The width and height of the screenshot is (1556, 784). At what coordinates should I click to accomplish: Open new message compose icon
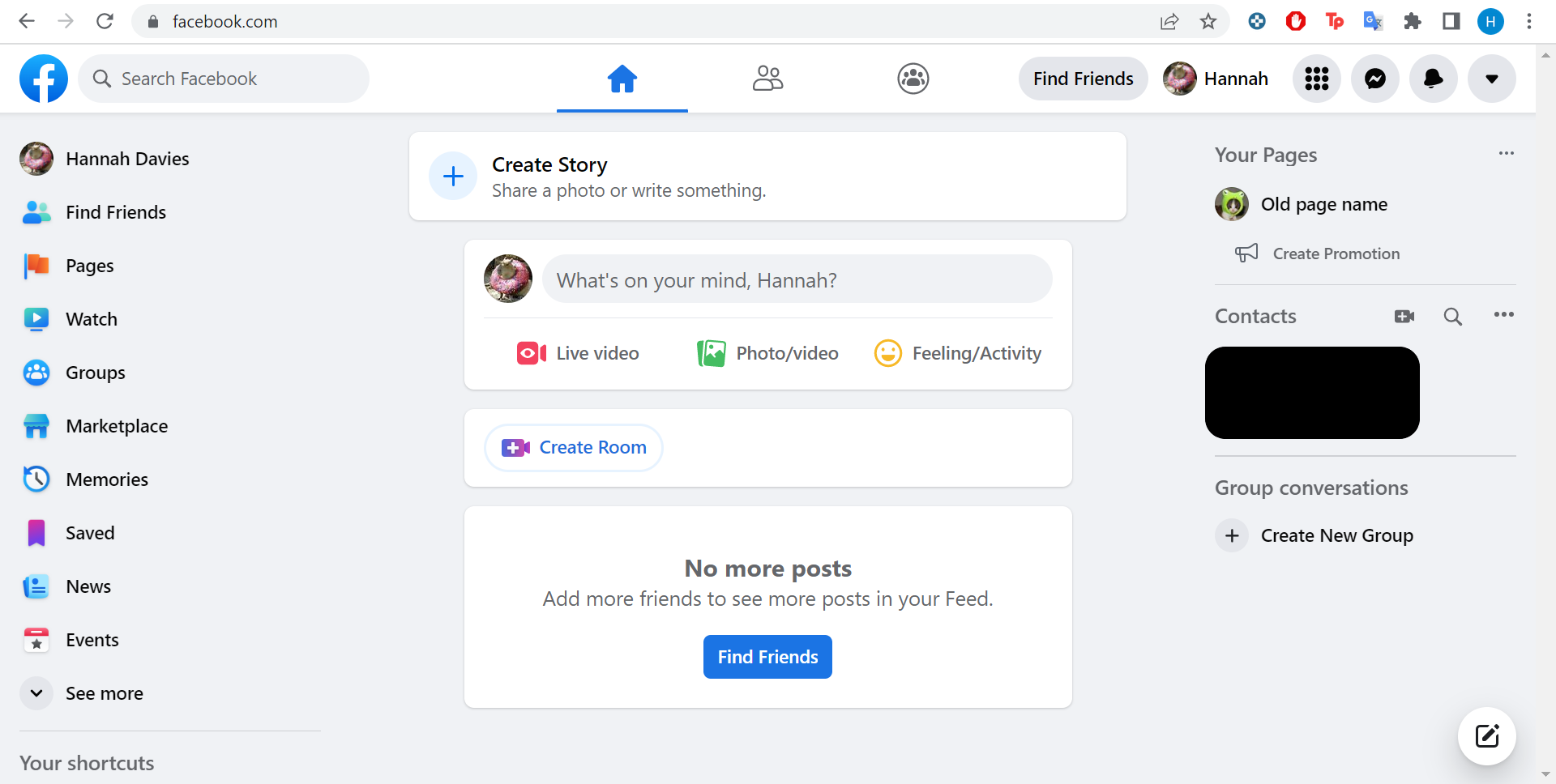[1487, 736]
